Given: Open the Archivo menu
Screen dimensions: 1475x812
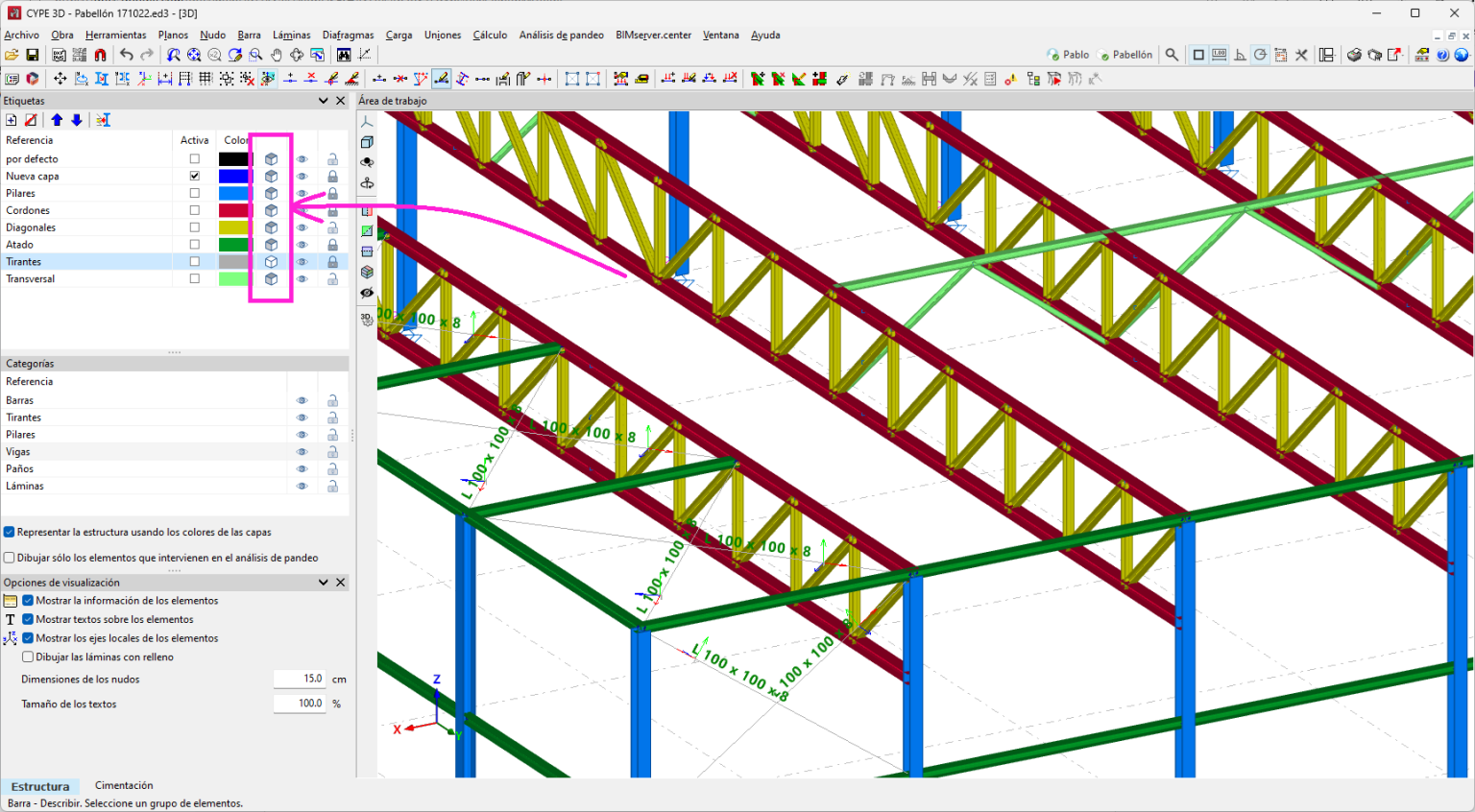Looking at the screenshot, I should [x=22, y=35].
